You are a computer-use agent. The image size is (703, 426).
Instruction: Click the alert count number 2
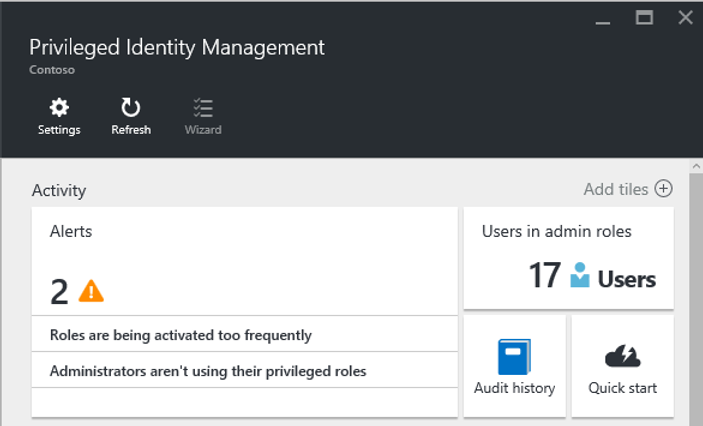59,292
